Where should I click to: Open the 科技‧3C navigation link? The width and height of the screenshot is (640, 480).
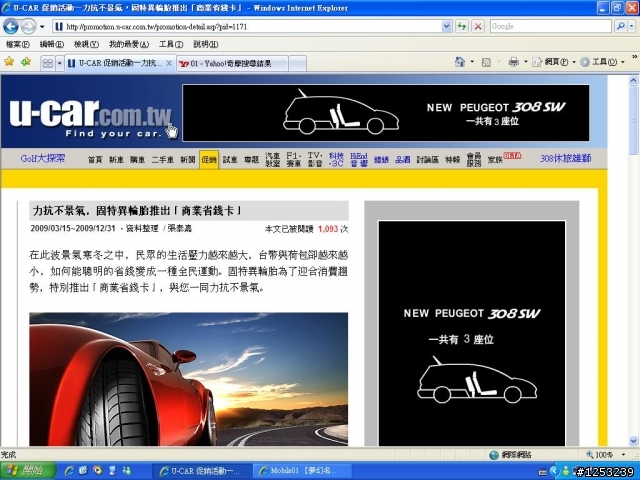(x=336, y=160)
